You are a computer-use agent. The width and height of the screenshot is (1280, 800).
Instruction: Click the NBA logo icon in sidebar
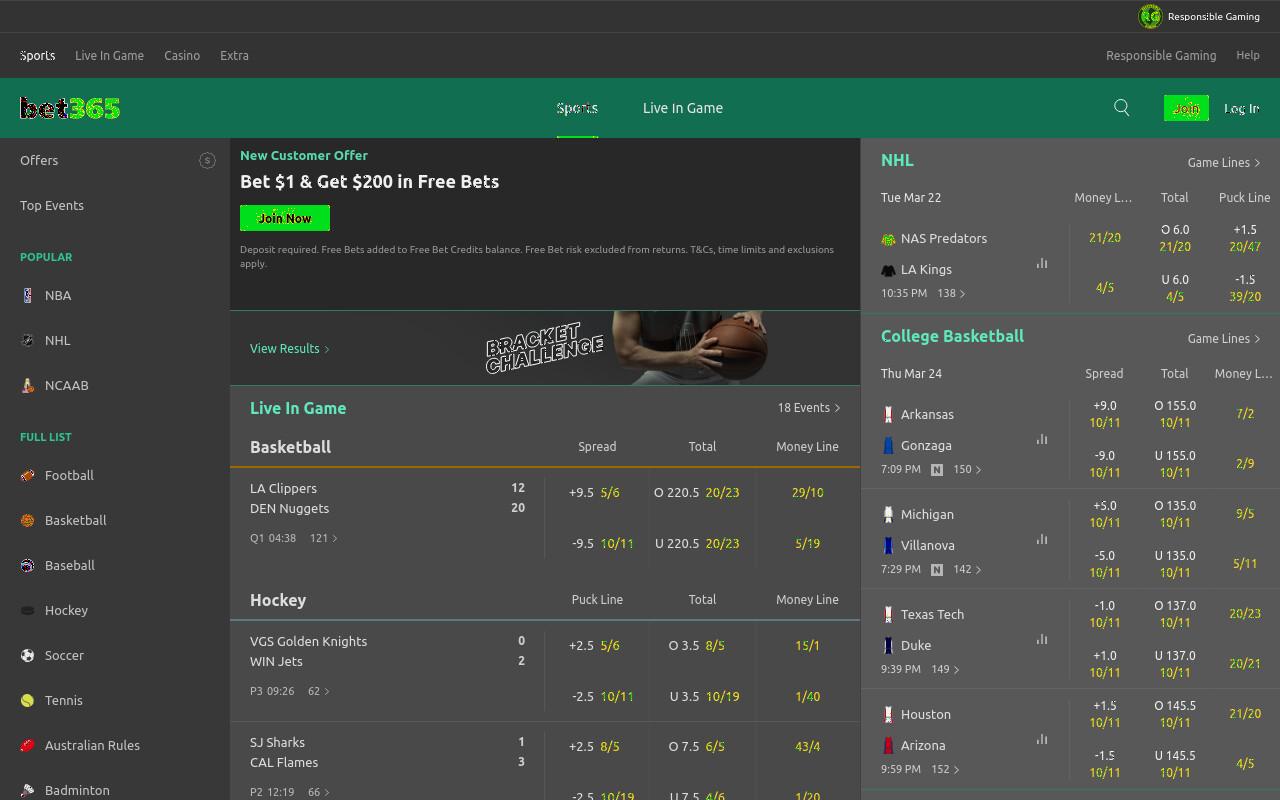28,295
